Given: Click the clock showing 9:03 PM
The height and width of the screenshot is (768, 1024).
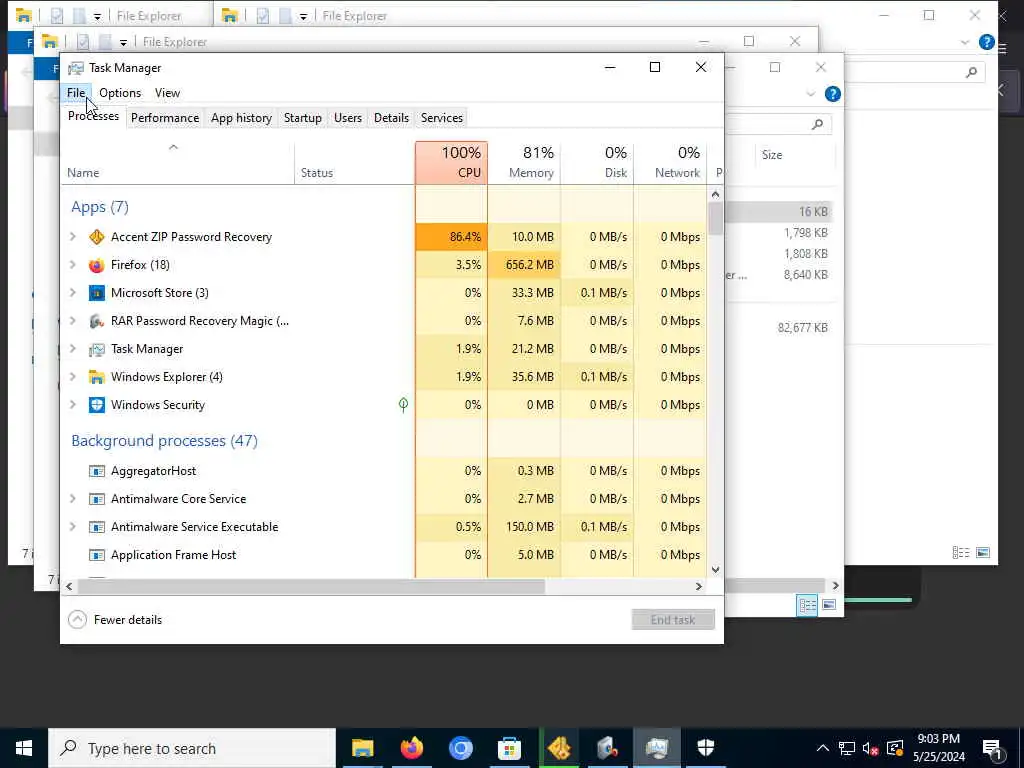Looking at the screenshot, I should (x=938, y=748).
